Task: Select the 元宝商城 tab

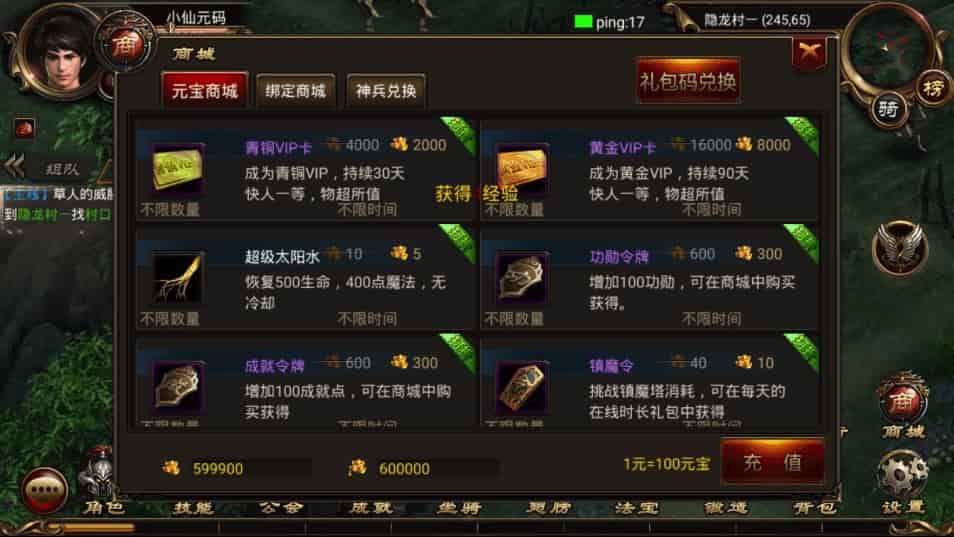Action: [204, 91]
